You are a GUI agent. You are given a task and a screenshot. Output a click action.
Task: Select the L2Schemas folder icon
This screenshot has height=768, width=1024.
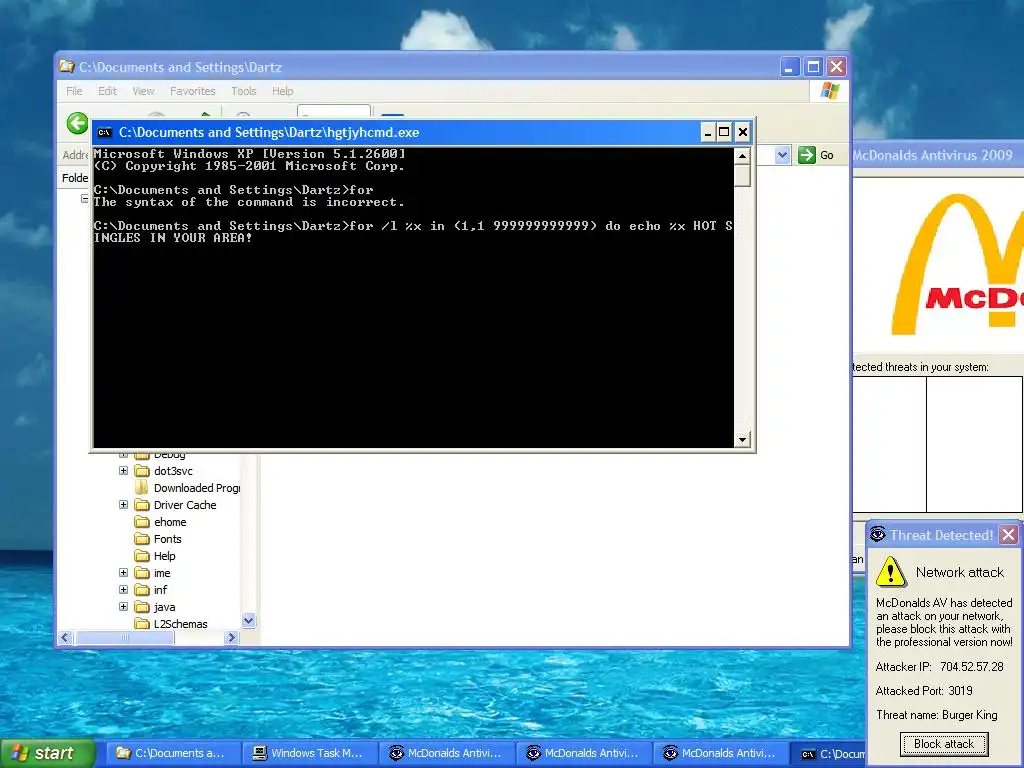pyautogui.click(x=142, y=624)
